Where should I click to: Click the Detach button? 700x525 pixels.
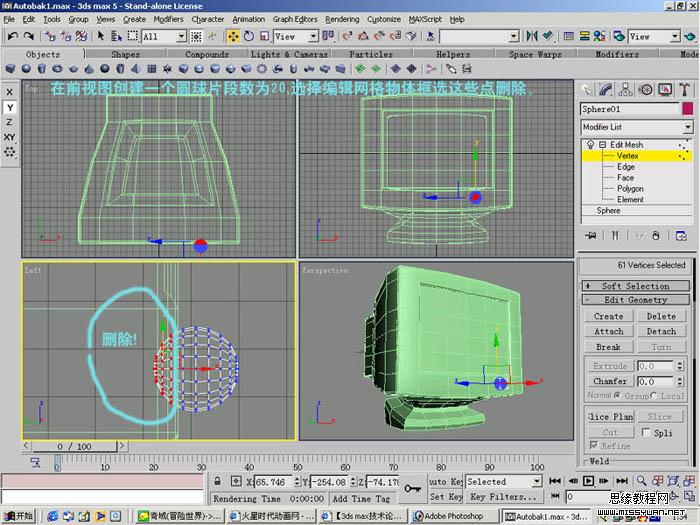coord(661,331)
